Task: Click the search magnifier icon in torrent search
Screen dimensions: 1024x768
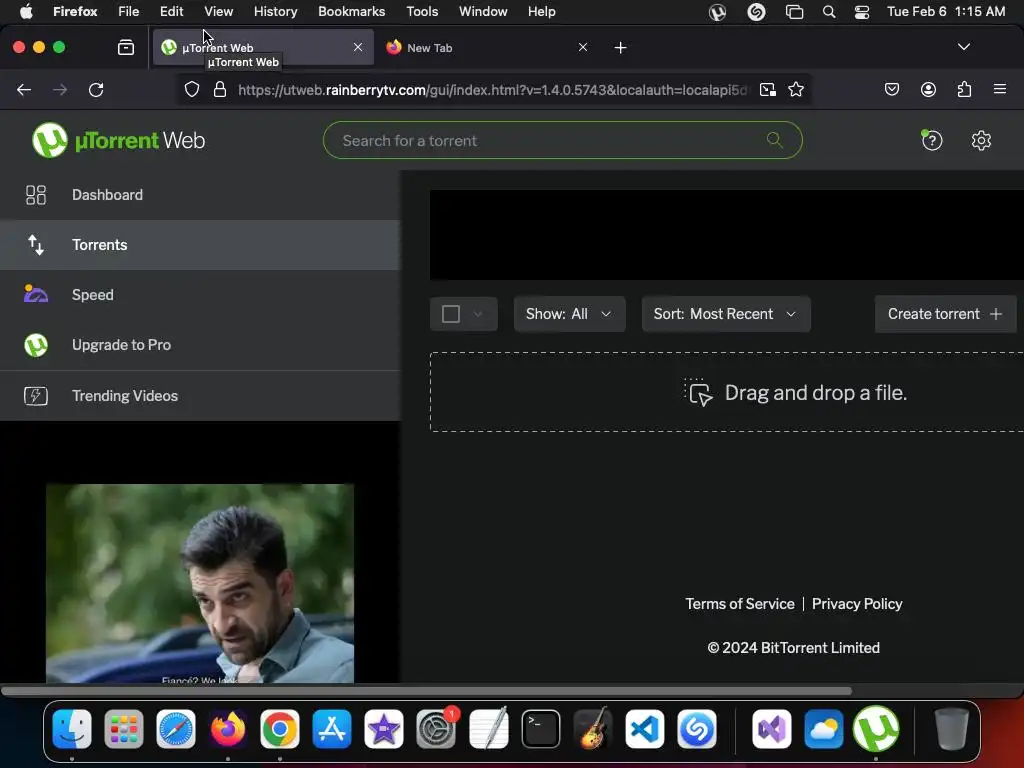Action: [x=775, y=140]
